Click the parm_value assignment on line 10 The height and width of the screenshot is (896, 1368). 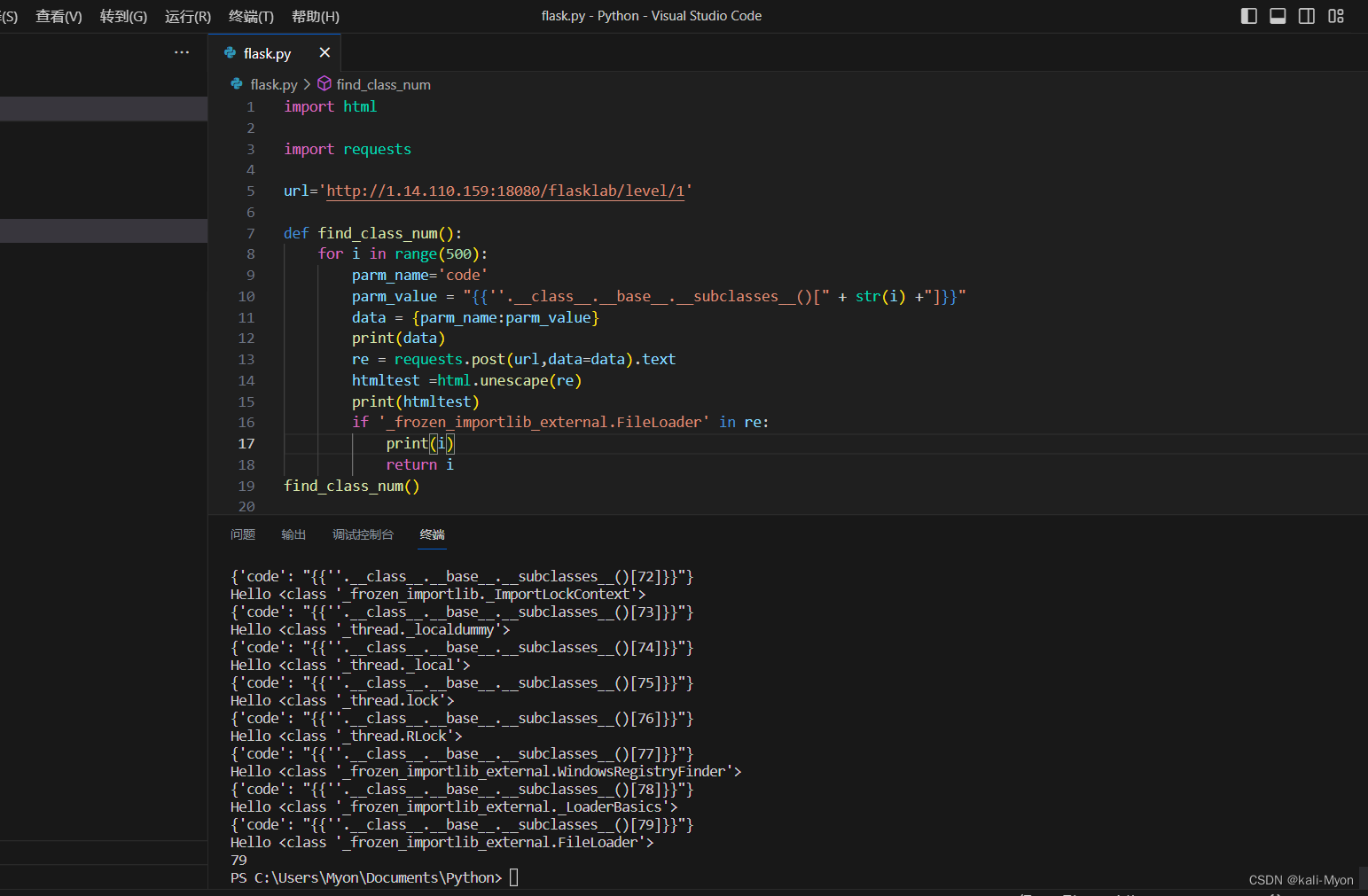[x=659, y=296]
